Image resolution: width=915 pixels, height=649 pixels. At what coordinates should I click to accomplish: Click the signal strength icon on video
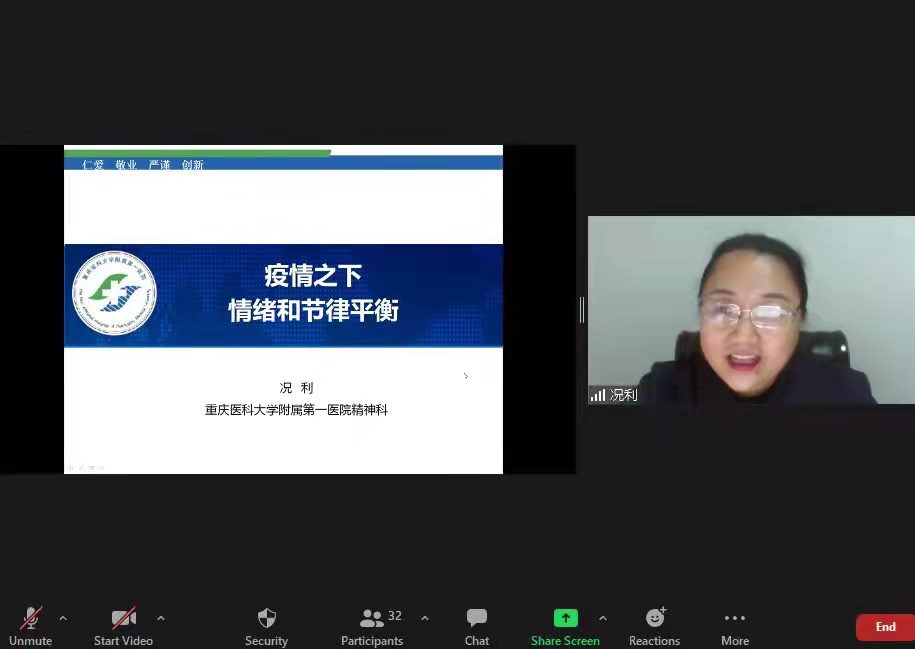click(597, 395)
